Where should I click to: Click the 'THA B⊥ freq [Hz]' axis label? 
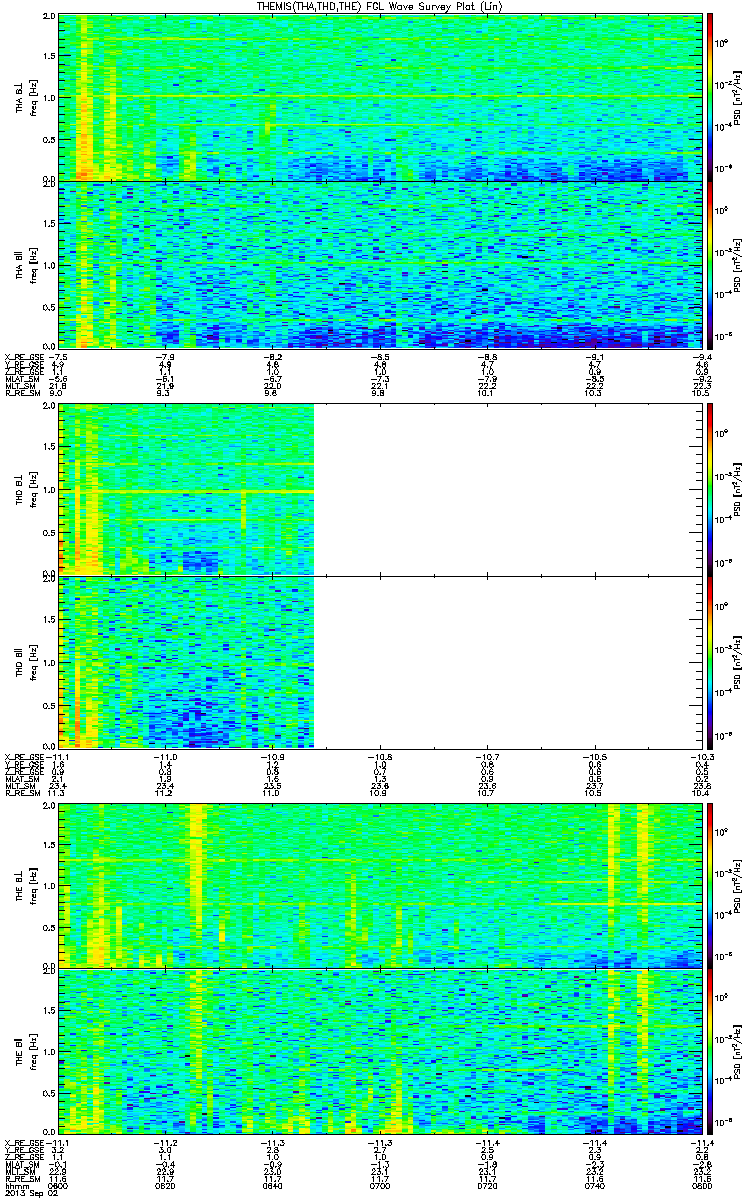(24, 97)
